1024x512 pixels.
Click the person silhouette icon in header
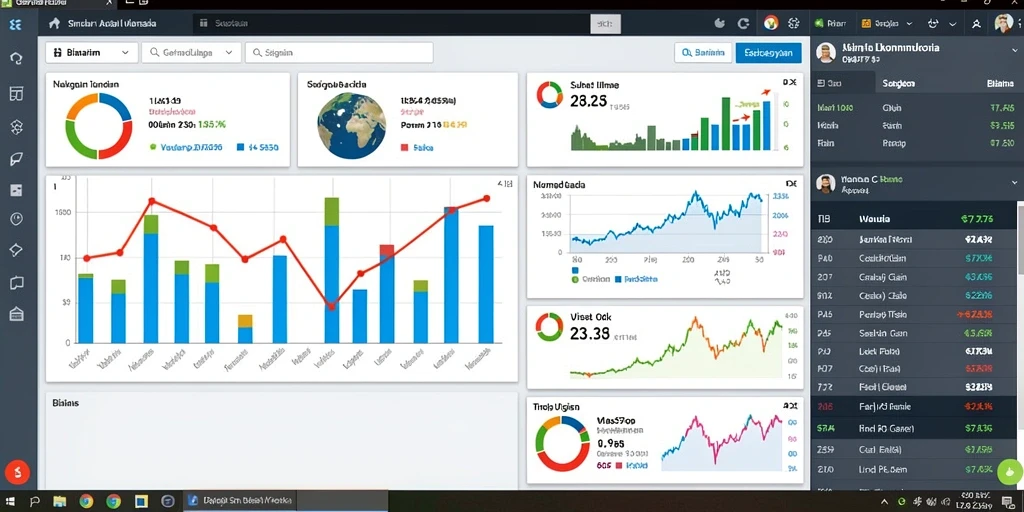coord(976,24)
